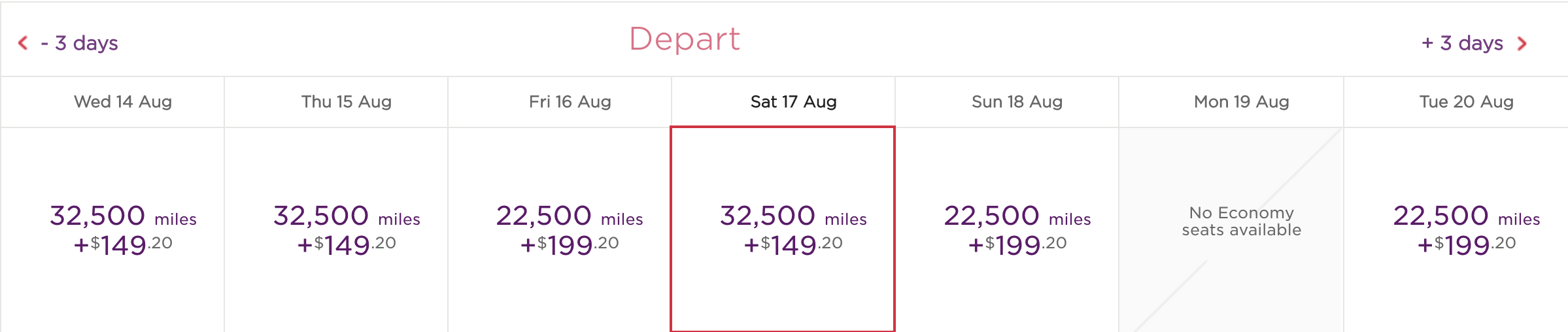Advance dates with '+ 3 days' link
1568x332 pixels.
1462,43
